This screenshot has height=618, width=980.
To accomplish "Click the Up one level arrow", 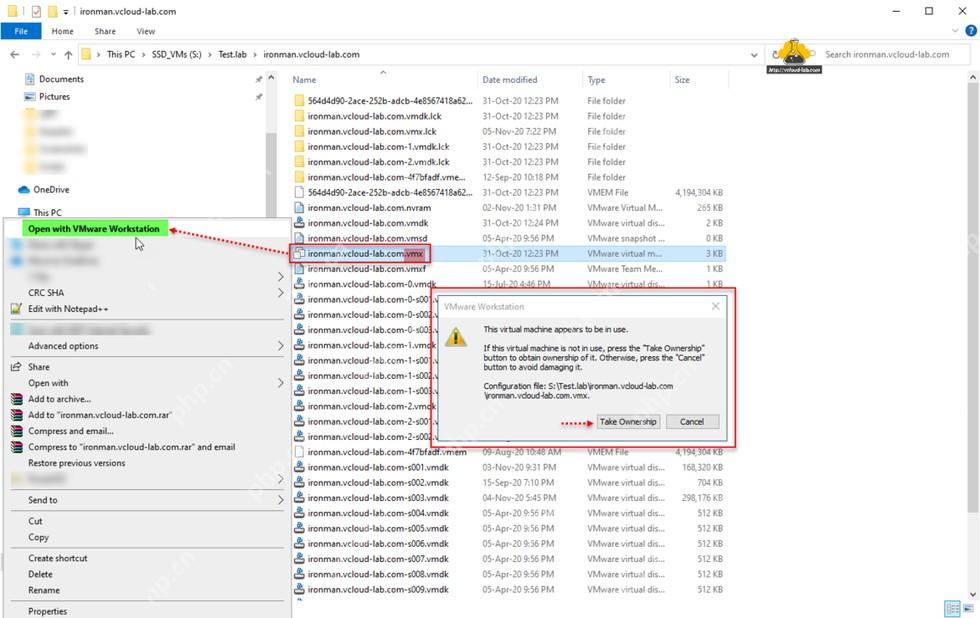I will [68, 54].
